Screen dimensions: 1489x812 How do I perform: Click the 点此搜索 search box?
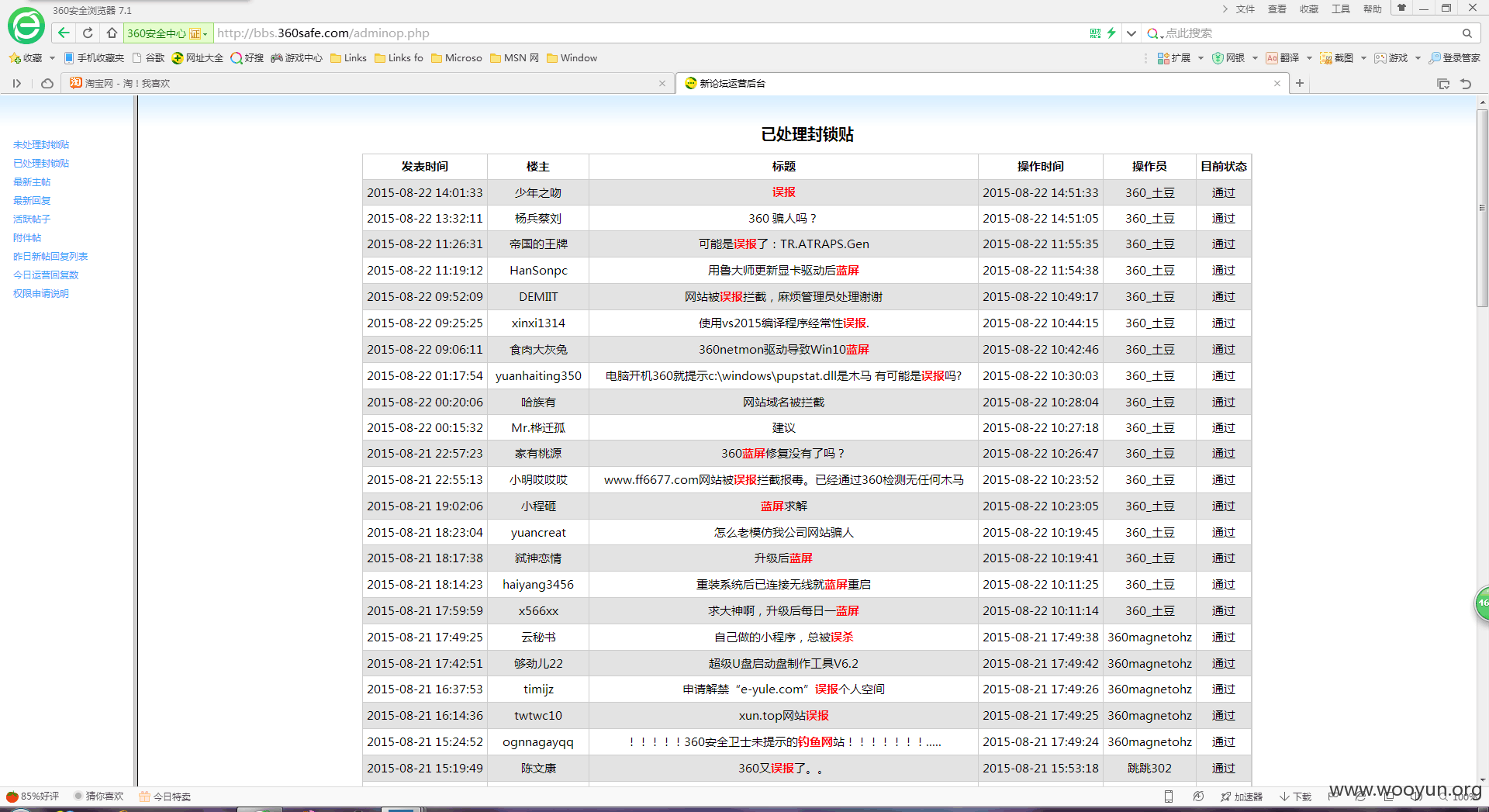coord(1311,33)
